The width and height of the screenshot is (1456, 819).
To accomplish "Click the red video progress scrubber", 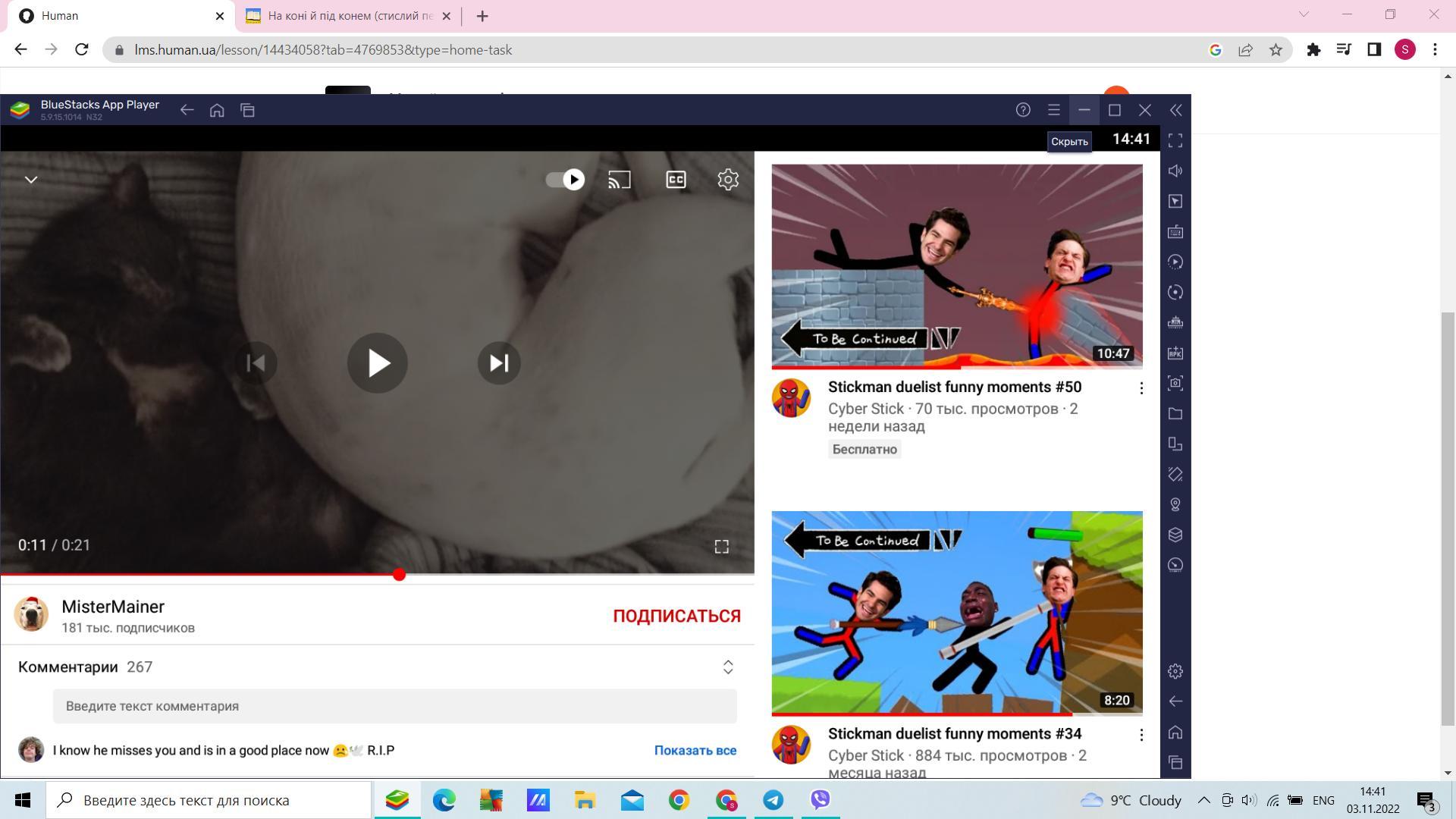I will click(399, 575).
